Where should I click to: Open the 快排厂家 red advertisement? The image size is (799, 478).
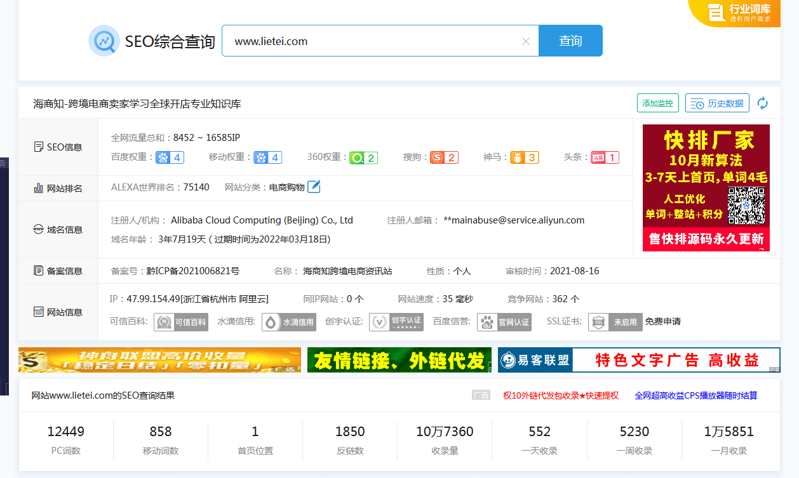coord(706,188)
